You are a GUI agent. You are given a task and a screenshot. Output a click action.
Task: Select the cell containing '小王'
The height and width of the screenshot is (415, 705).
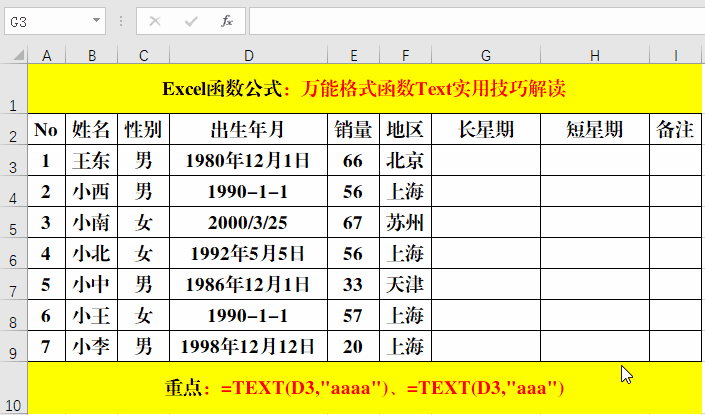(x=92, y=315)
